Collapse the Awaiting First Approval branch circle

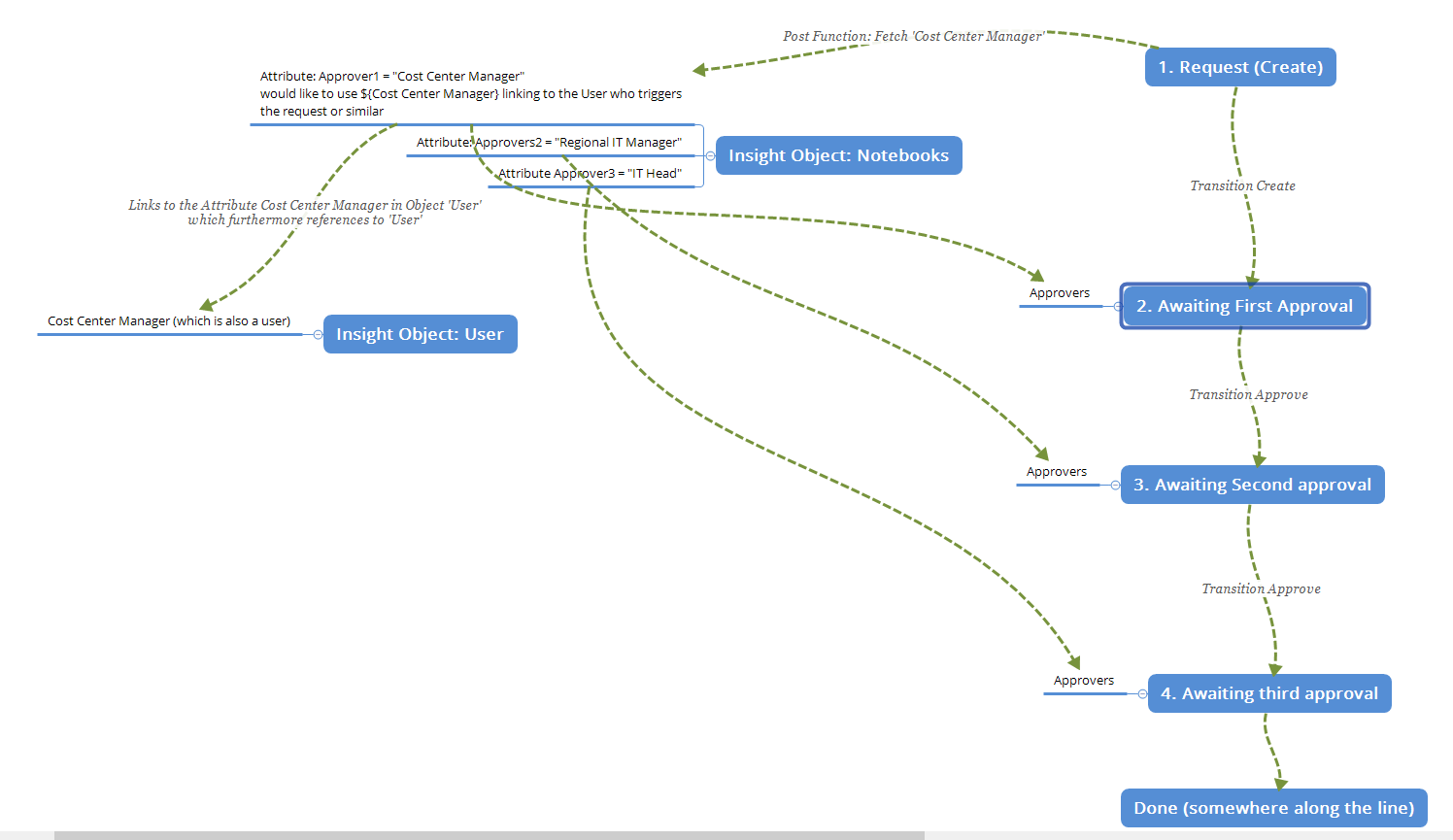tap(1117, 306)
